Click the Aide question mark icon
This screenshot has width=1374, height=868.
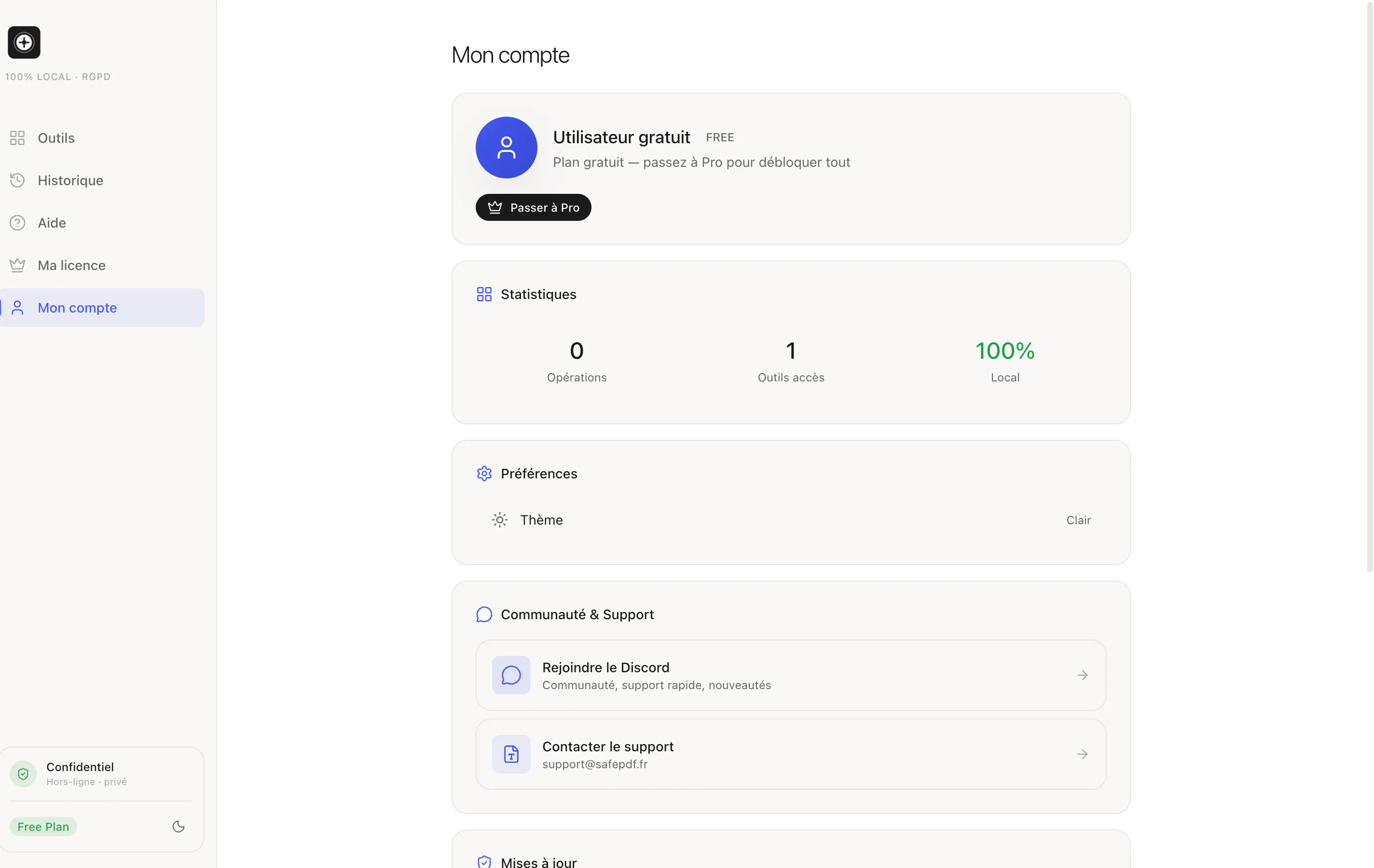point(17,222)
